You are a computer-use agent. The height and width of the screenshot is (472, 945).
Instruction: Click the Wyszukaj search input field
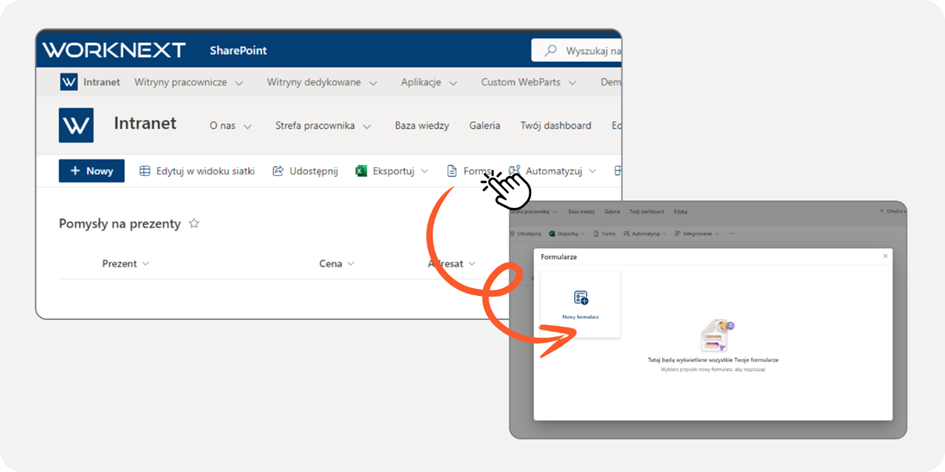click(576, 51)
